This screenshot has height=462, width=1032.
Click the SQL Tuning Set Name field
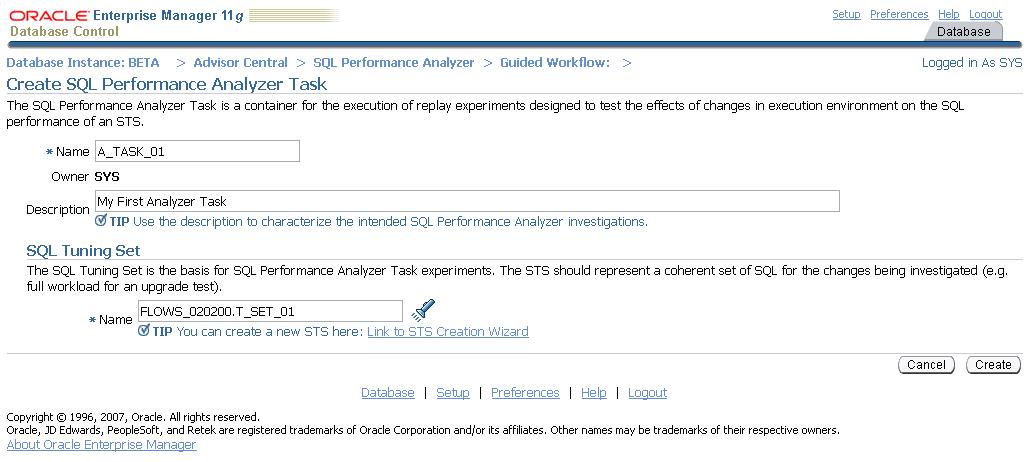tap(270, 311)
